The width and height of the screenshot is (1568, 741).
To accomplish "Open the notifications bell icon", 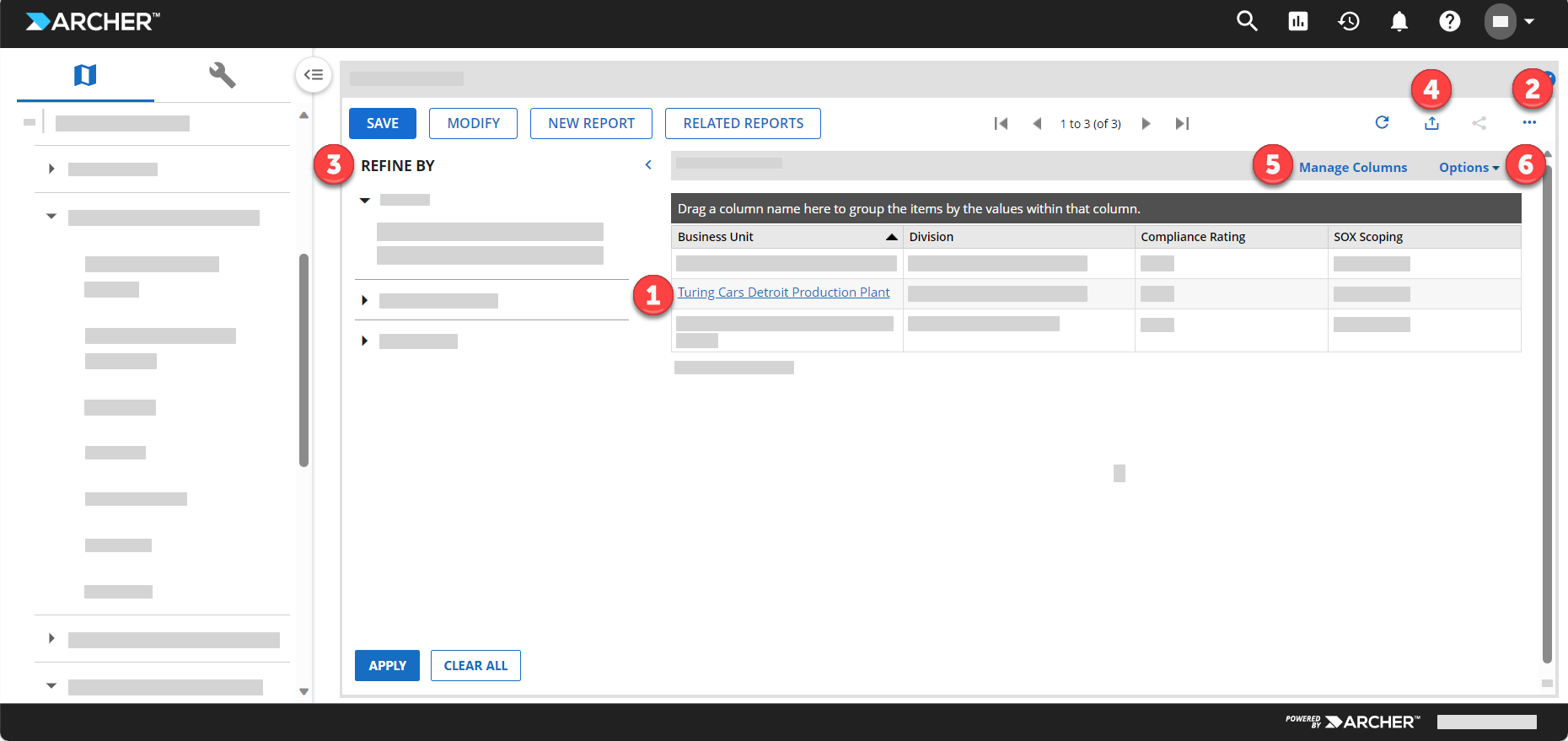I will coord(1399,21).
